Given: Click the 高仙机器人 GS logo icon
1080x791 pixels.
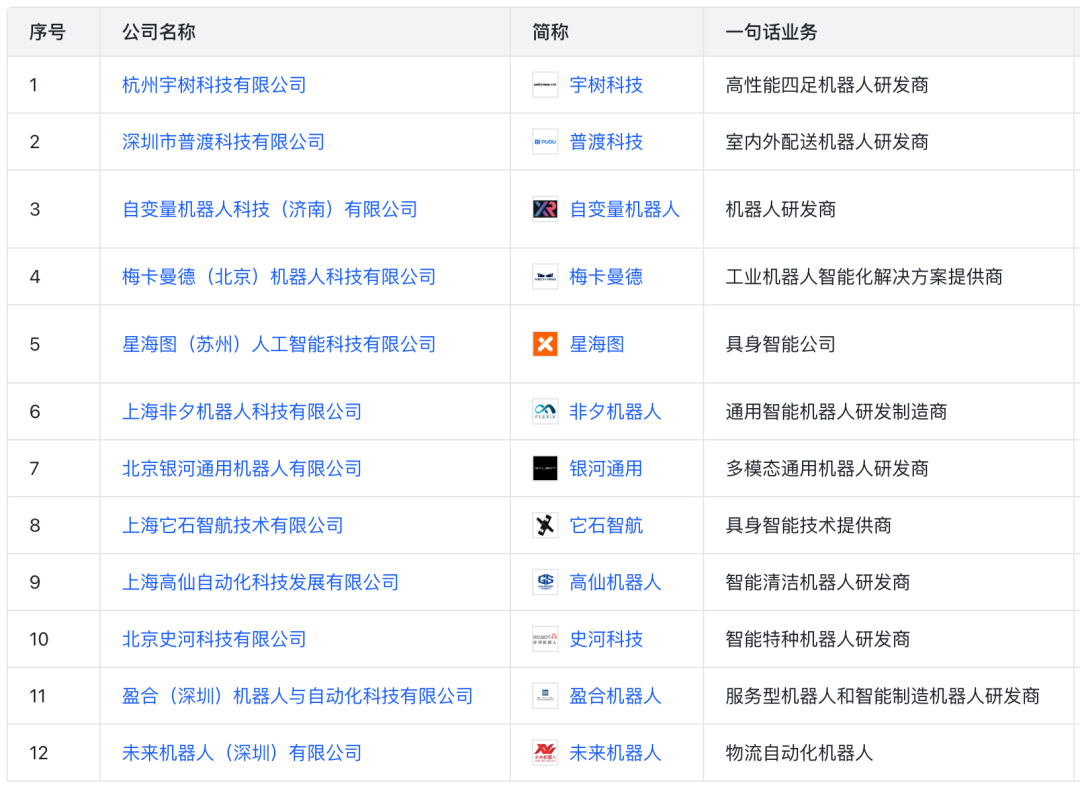Looking at the screenshot, I should click(x=545, y=582).
